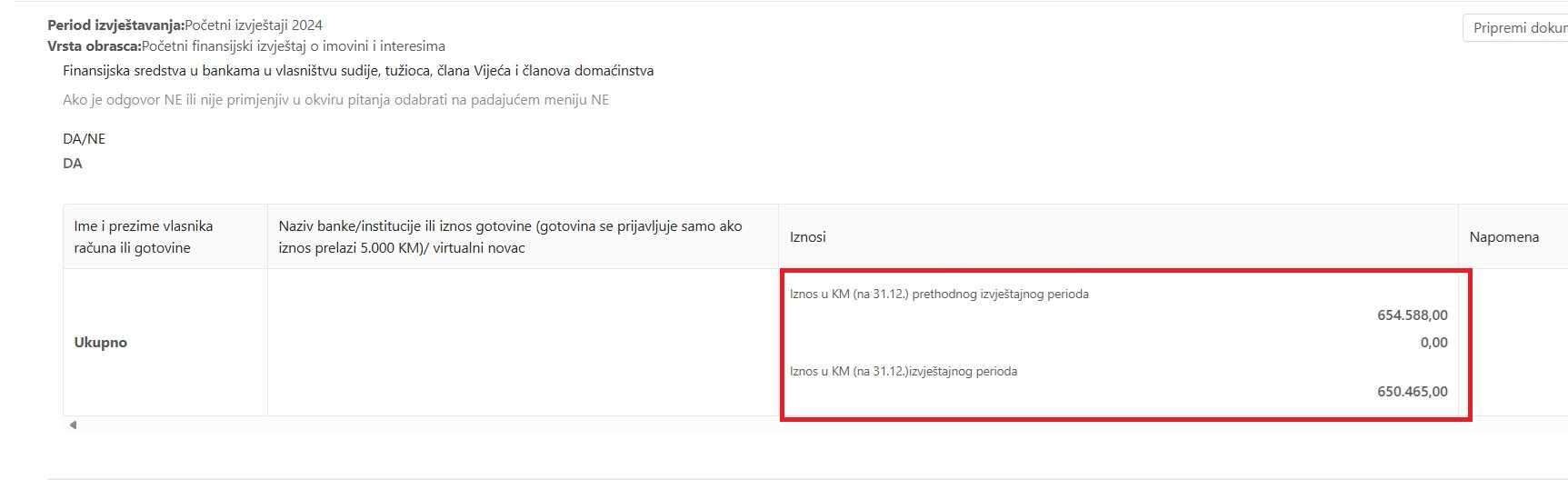
Task: Click the Ime i prezime vlasnika header
Action: (x=144, y=236)
